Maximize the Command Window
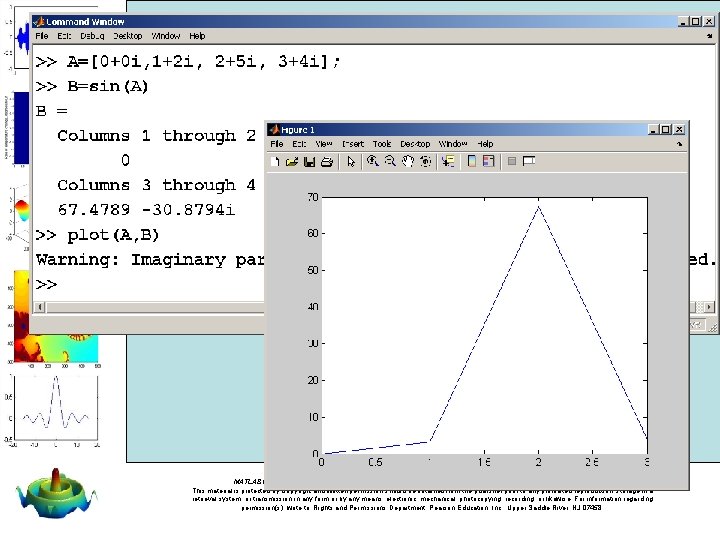Screen dimensions: 720x540 click(696, 22)
